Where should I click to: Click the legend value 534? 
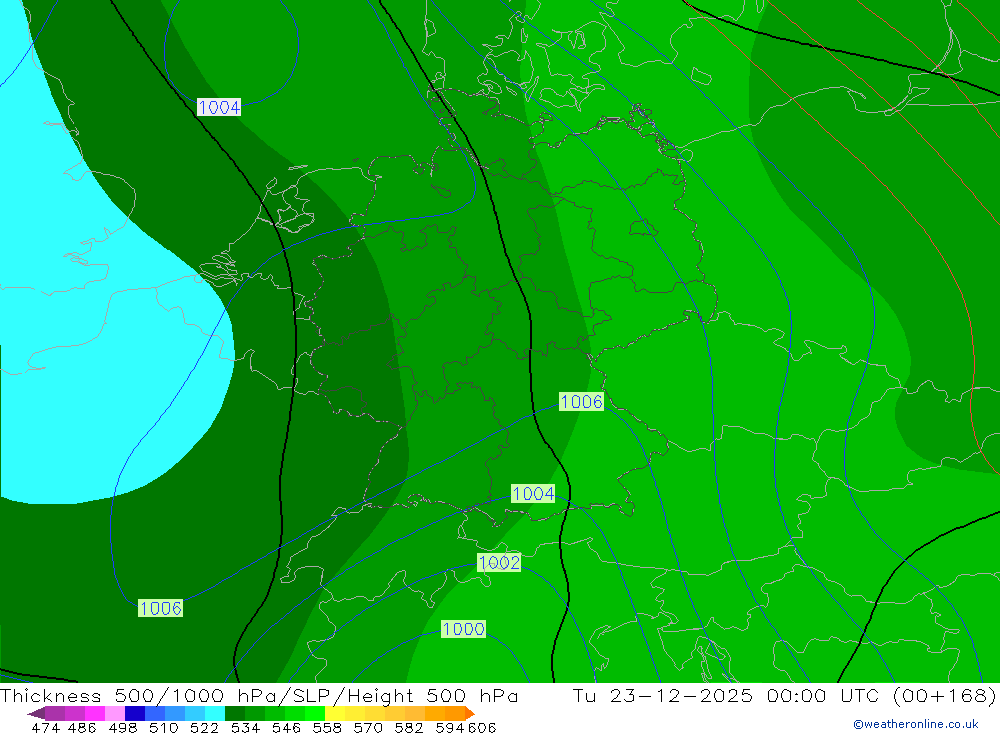(245, 727)
